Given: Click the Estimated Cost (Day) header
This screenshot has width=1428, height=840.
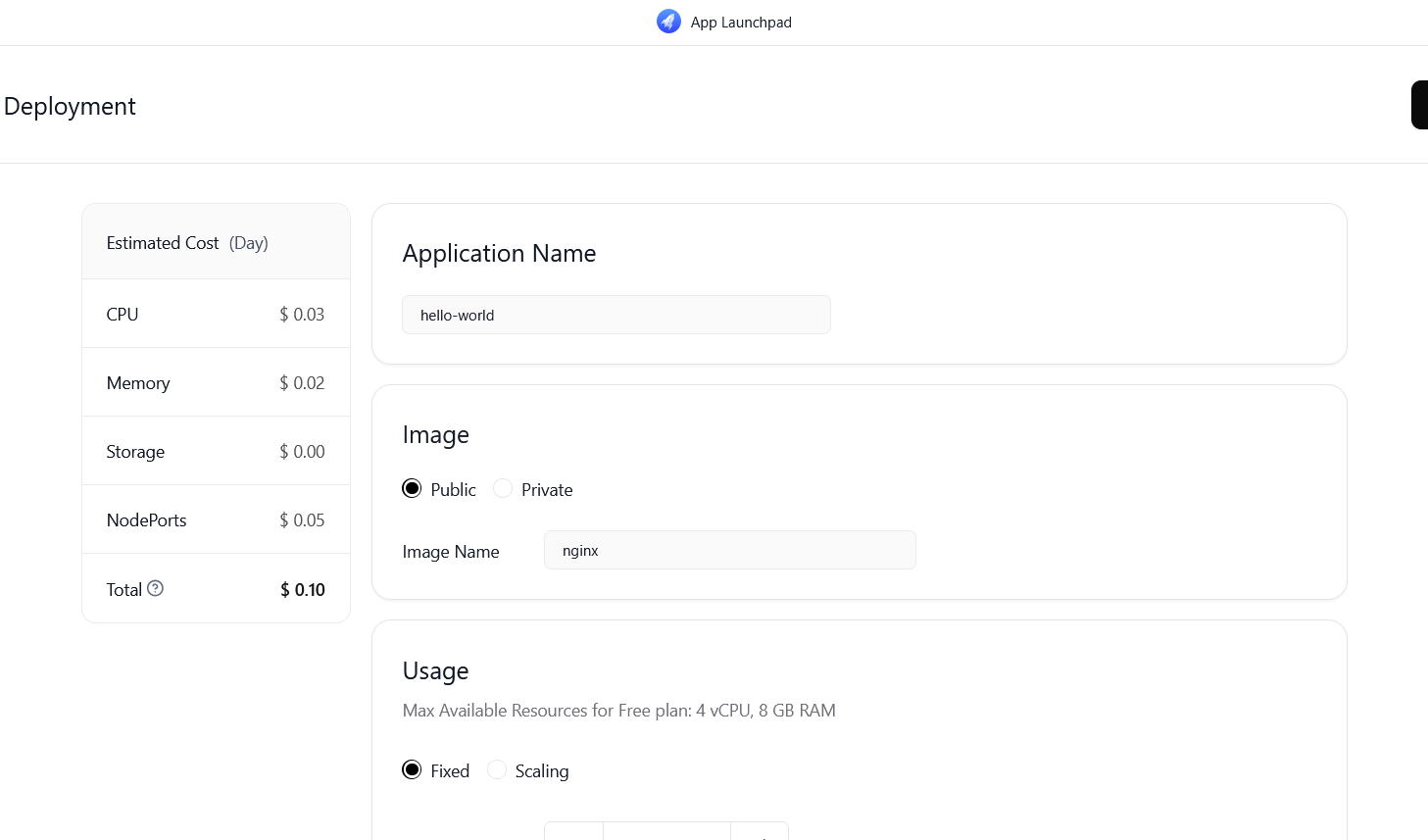Looking at the screenshot, I should point(187,243).
